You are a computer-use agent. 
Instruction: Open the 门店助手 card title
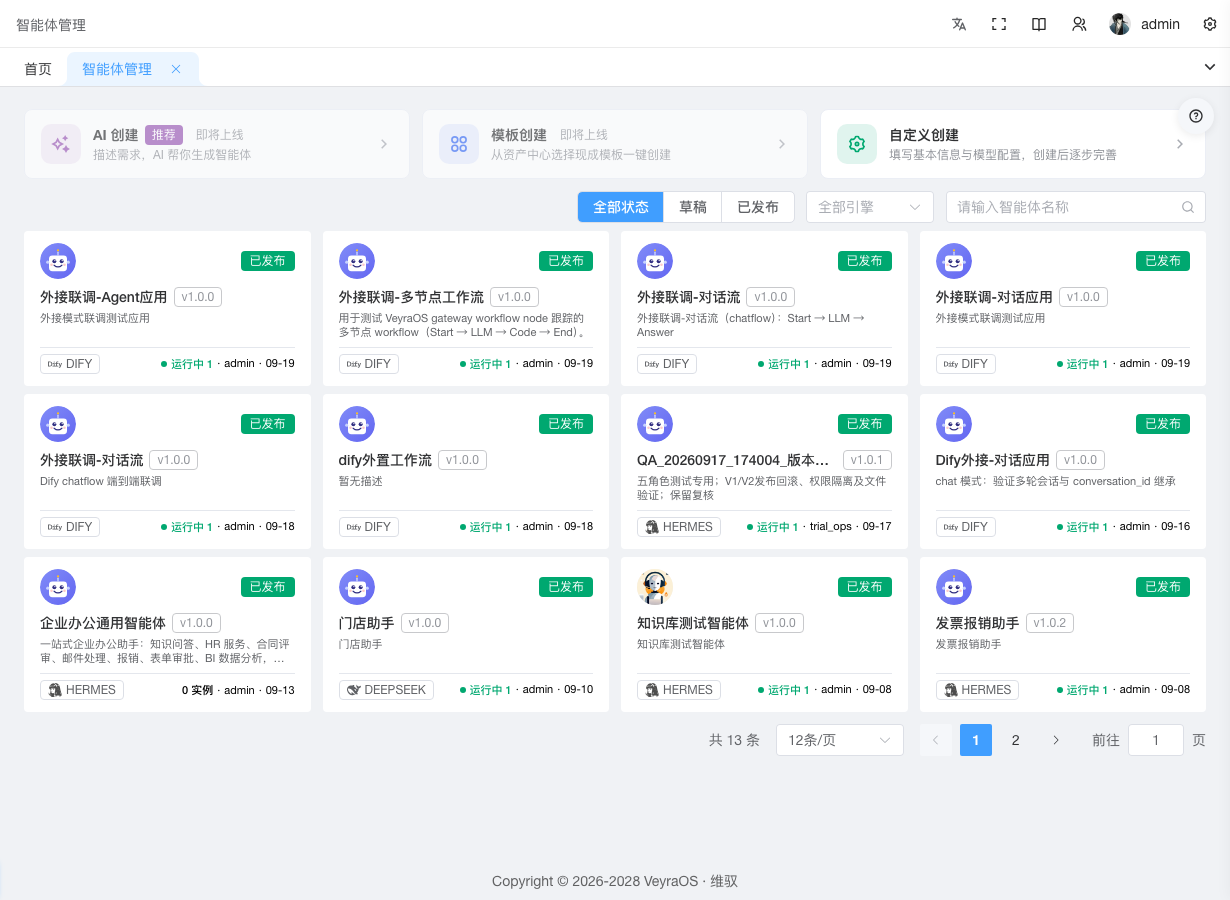point(367,623)
